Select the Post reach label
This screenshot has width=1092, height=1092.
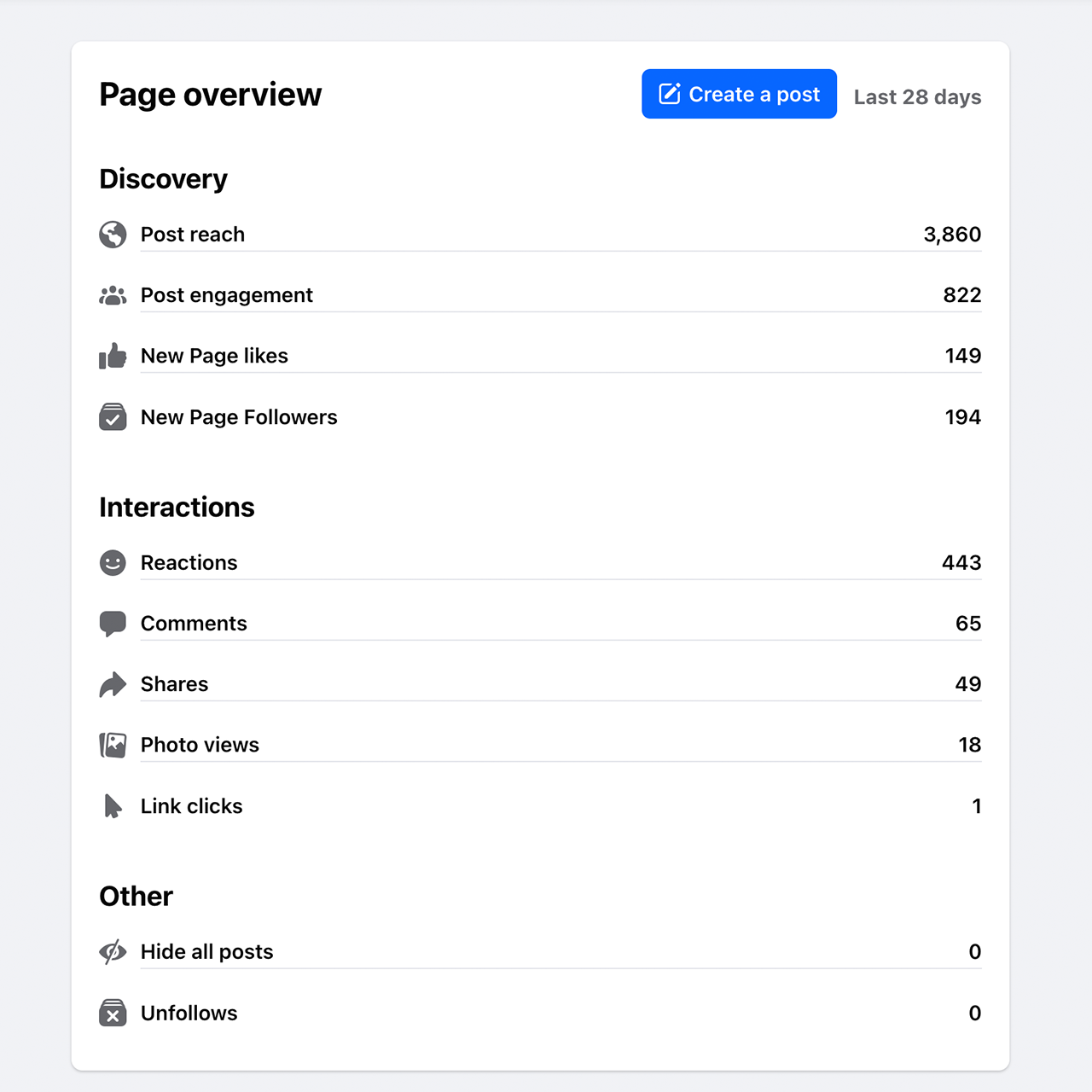(193, 235)
